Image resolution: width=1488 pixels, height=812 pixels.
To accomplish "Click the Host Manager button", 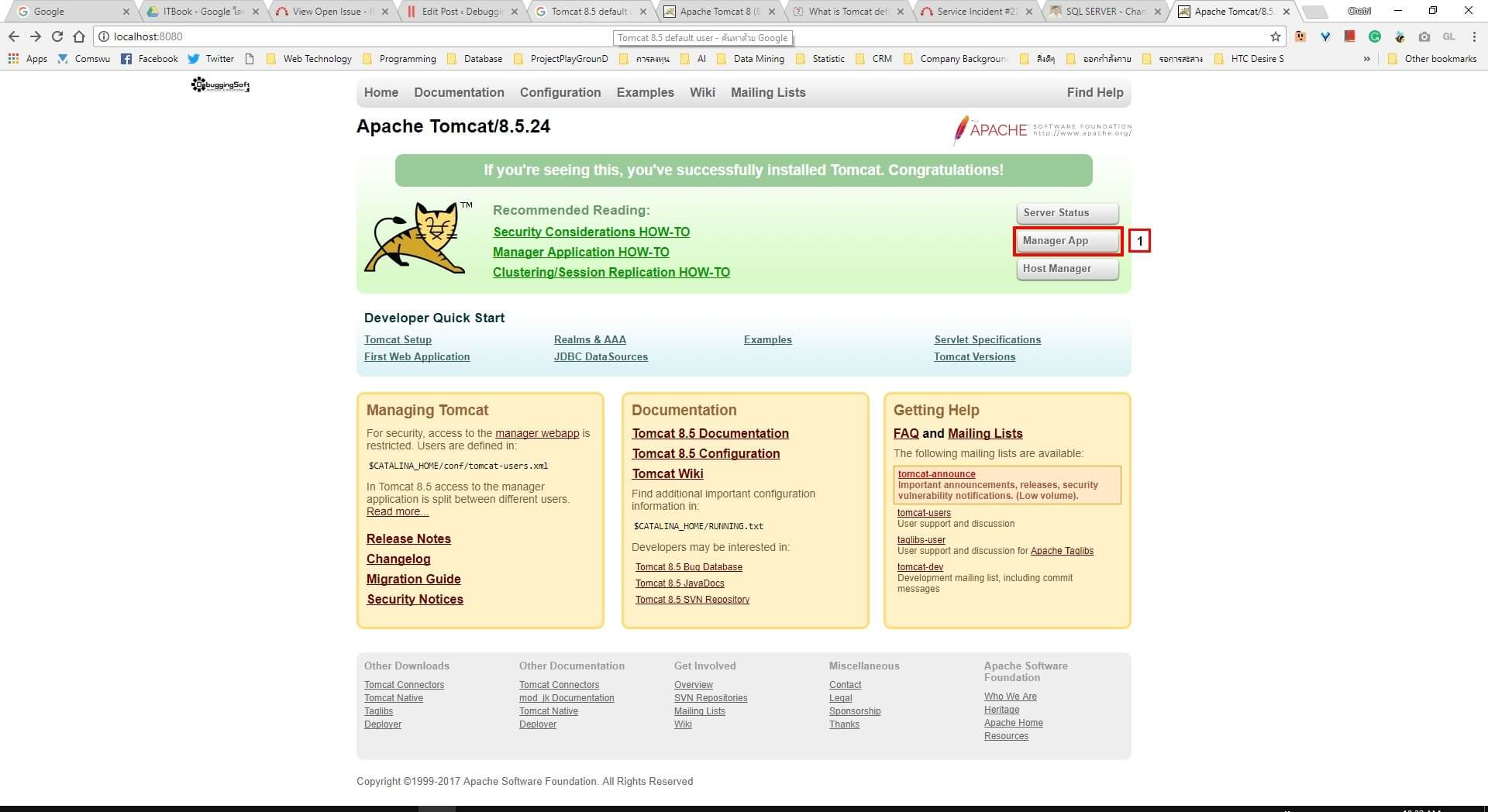I will (1067, 269).
